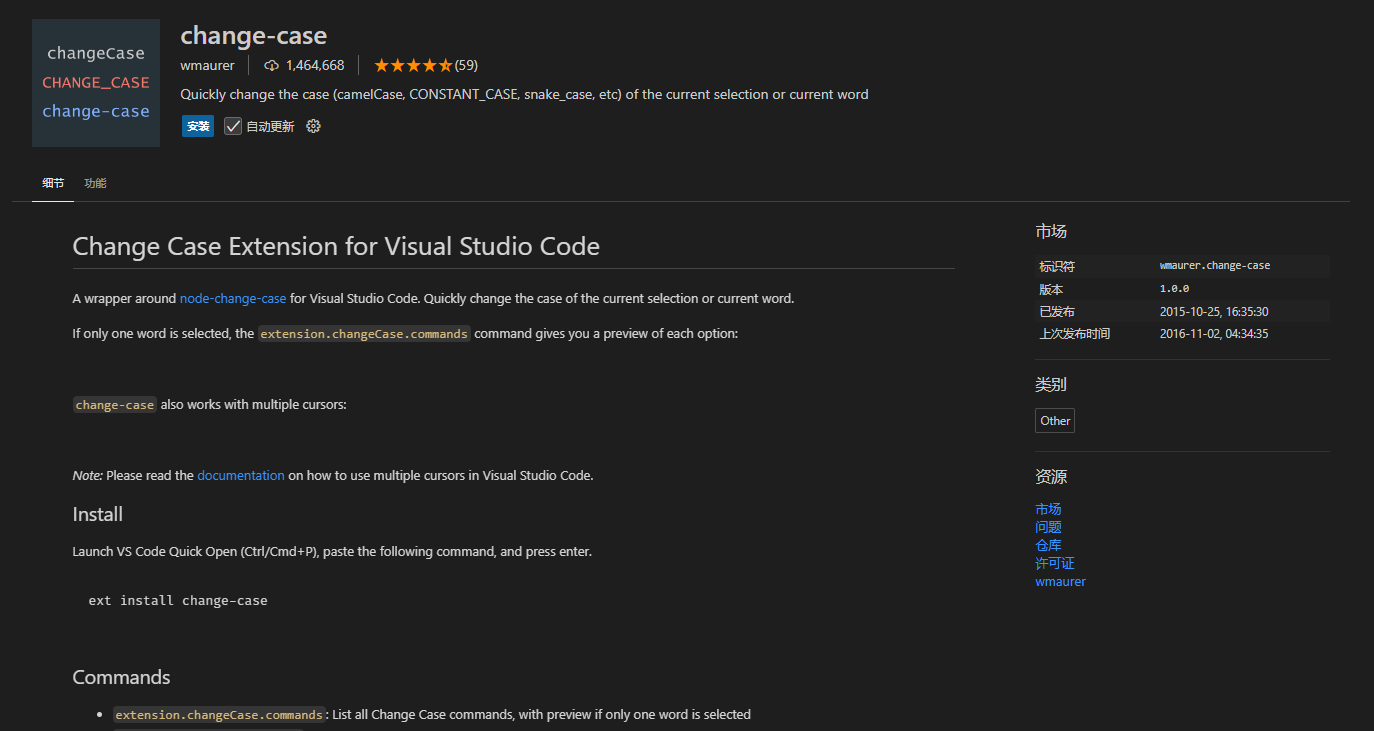This screenshot has height=731, width=1374.
Task: Open the 许可证 license resource link
Action: pyautogui.click(x=1055, y=563)
